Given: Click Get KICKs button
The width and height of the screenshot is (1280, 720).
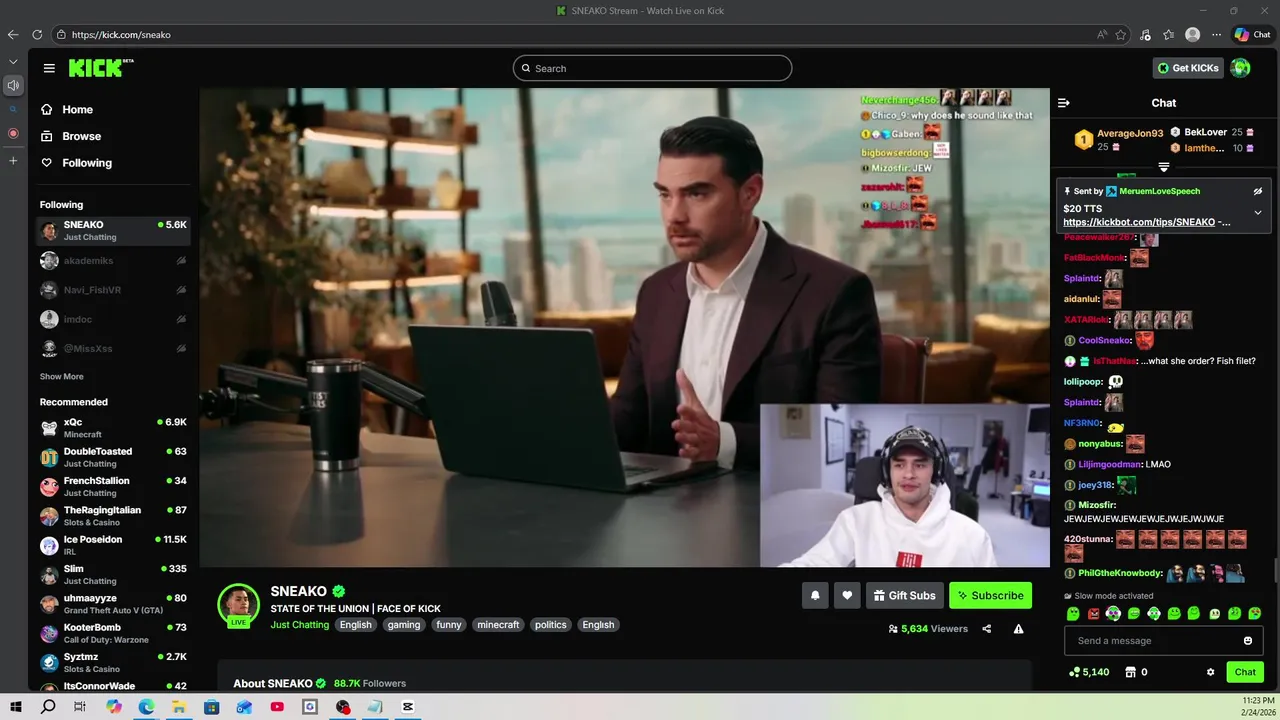Looking at the screenshot, I should pos(1188,68).
